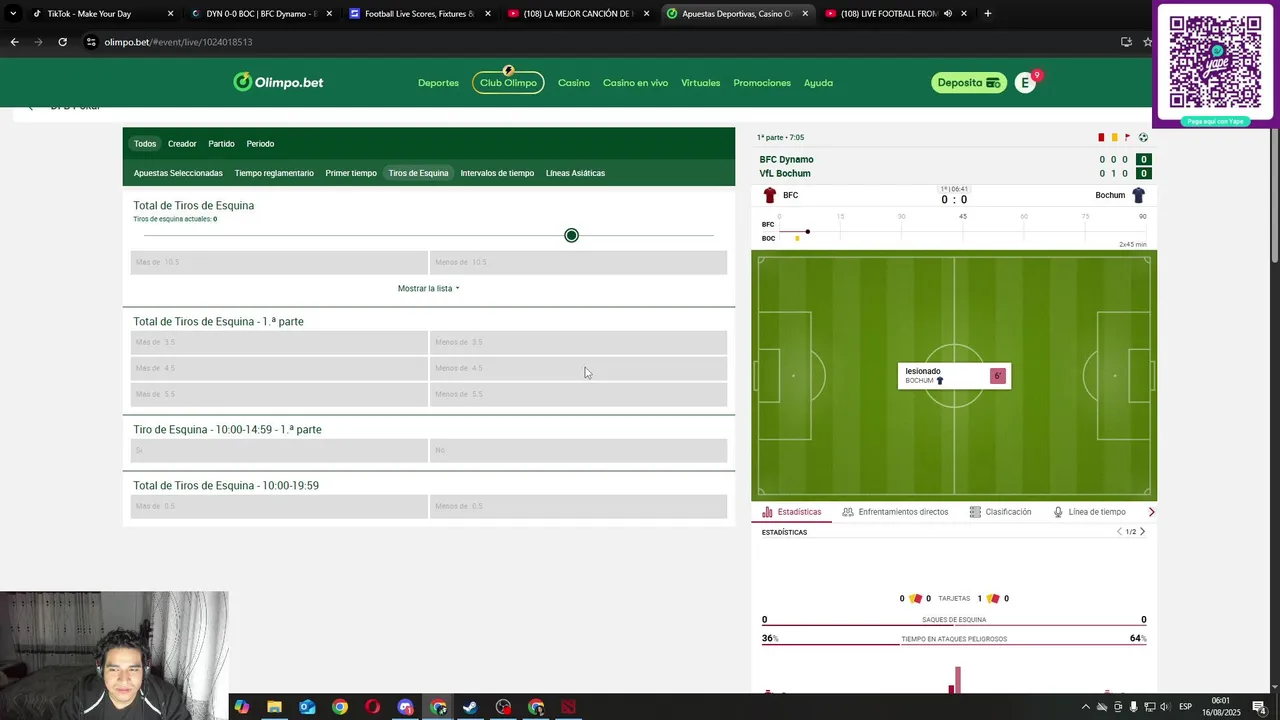Viewport: 1280px width, 720px height.
Task: Click the microphone icon in system tray
Action: click(1133, 707)
